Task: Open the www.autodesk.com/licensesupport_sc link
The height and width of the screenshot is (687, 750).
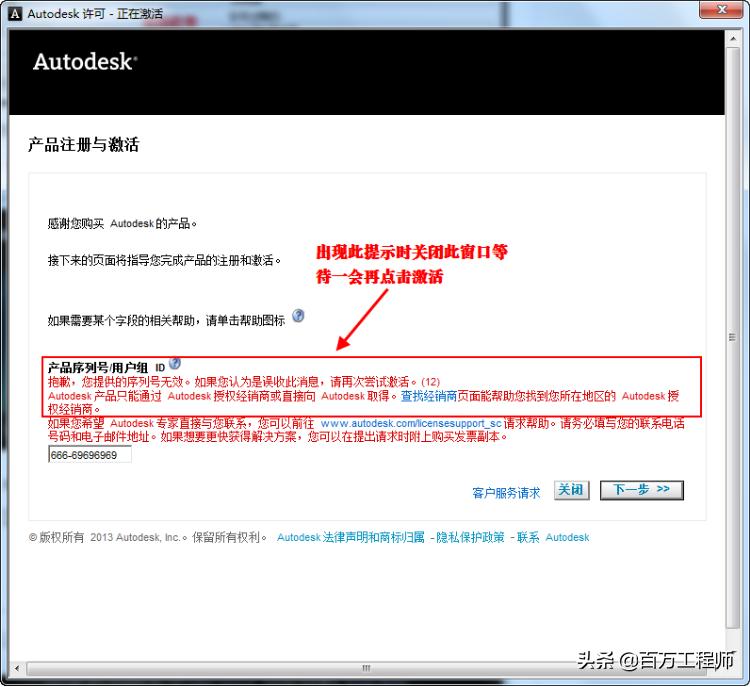Action: click(411, 423)
